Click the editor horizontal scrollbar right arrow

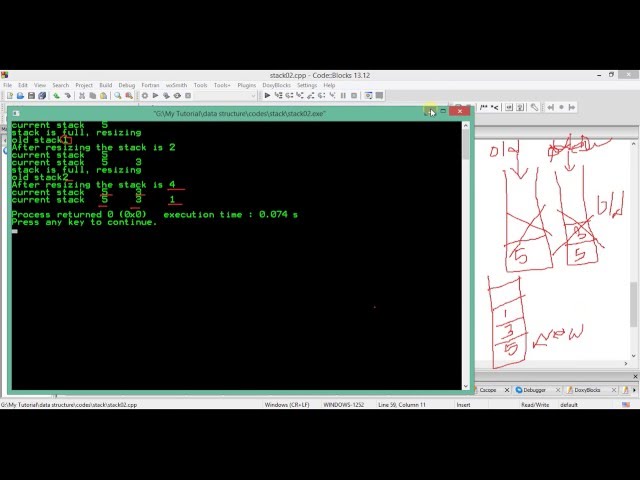tap(626, 363)
